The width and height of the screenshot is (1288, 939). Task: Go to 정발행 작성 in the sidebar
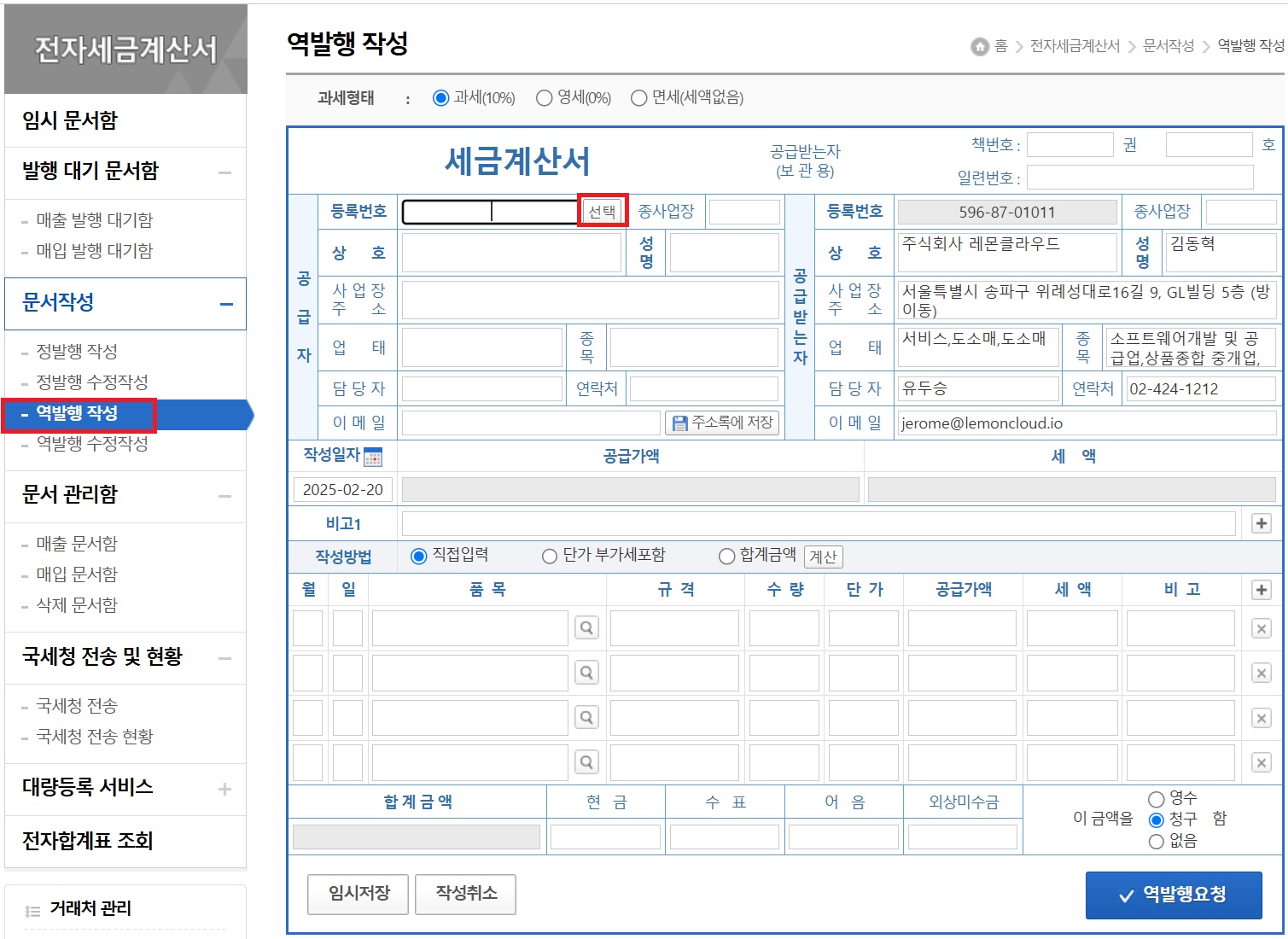tap(77, 352)
